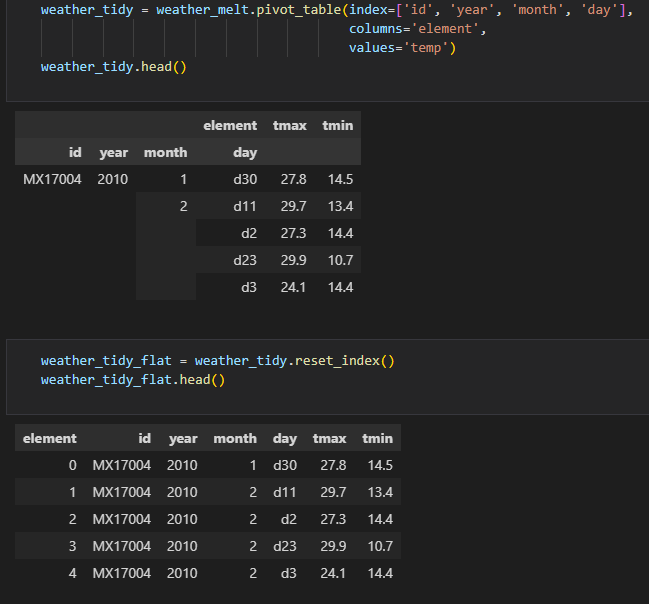Click d2 day cell in pivot table output
The width and height of the screenshot is (649, 604).
coord(249,233)
